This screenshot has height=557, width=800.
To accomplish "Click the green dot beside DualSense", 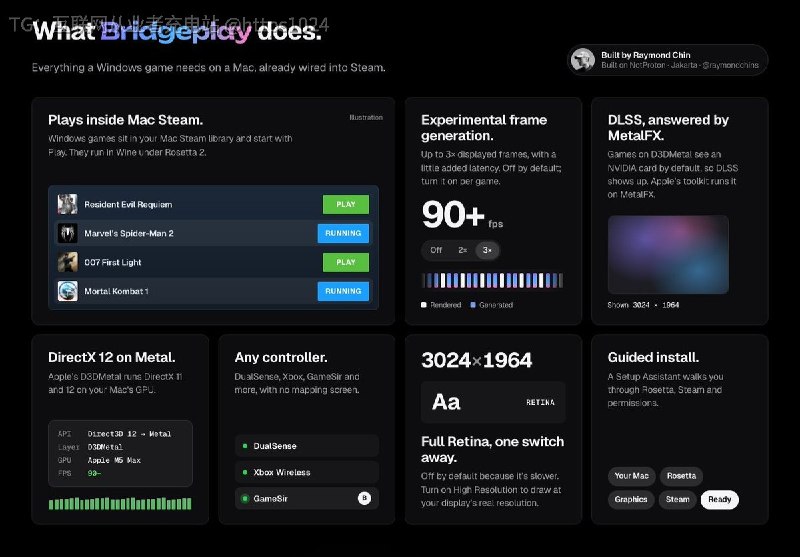I will (x=245, y=446).
